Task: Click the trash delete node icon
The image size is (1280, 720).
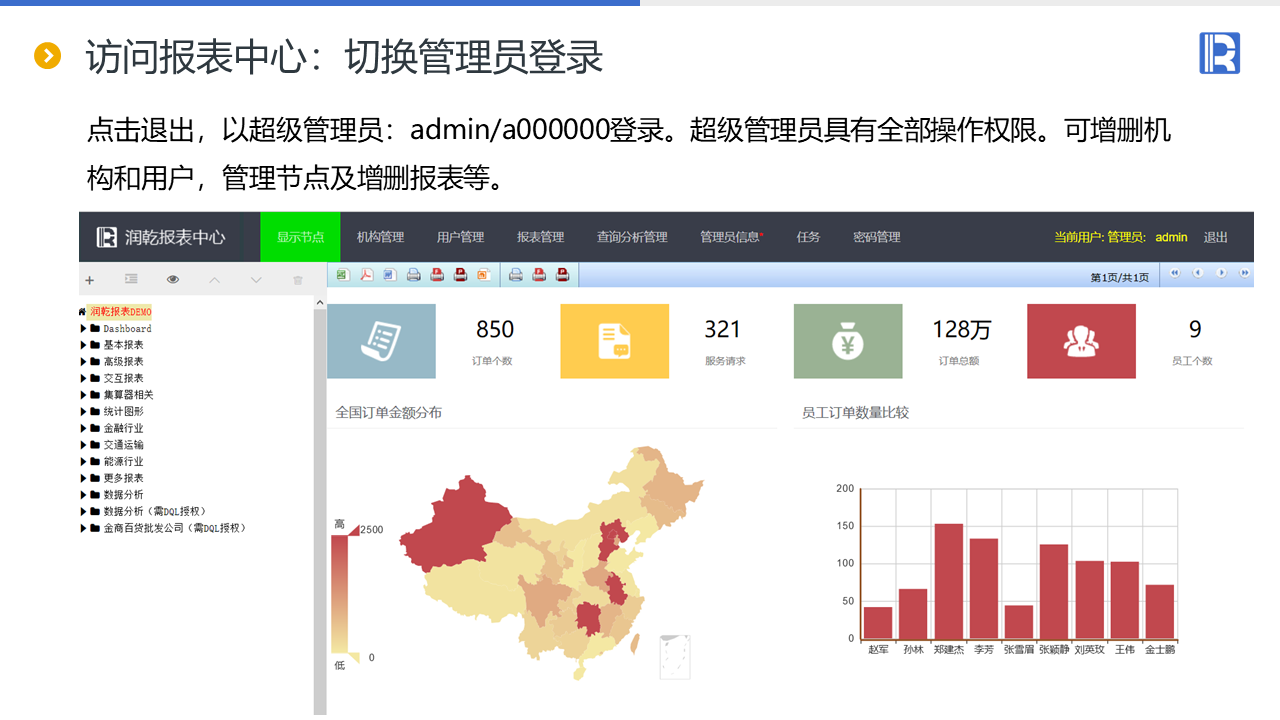Action: pos(298,280)
